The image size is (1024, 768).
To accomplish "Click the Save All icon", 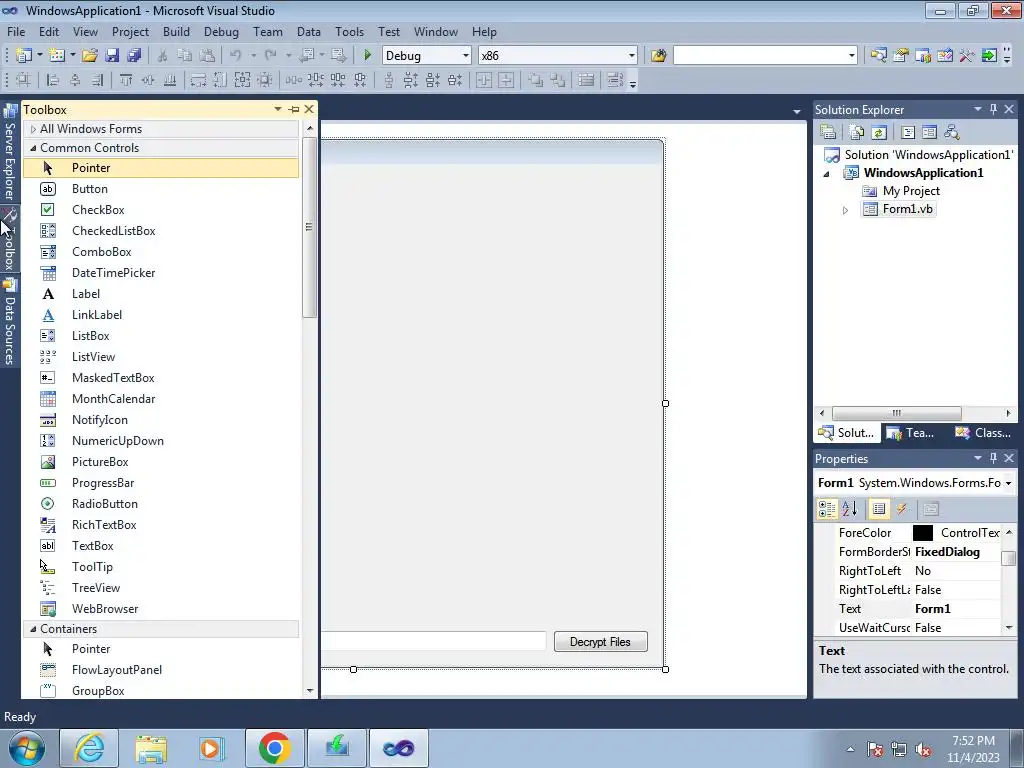I will (x=134, y=56).
